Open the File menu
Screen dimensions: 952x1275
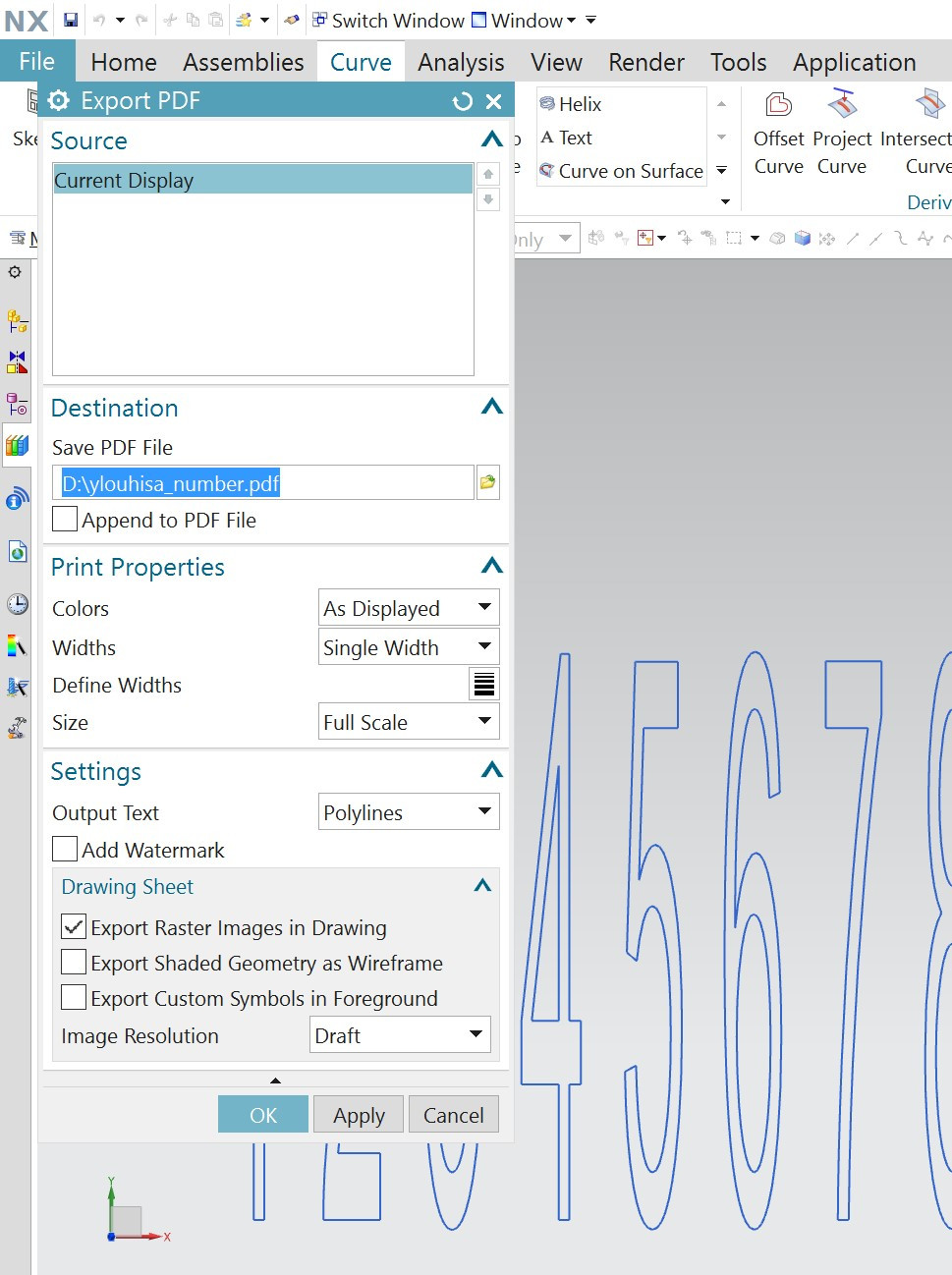pos(37,61)
